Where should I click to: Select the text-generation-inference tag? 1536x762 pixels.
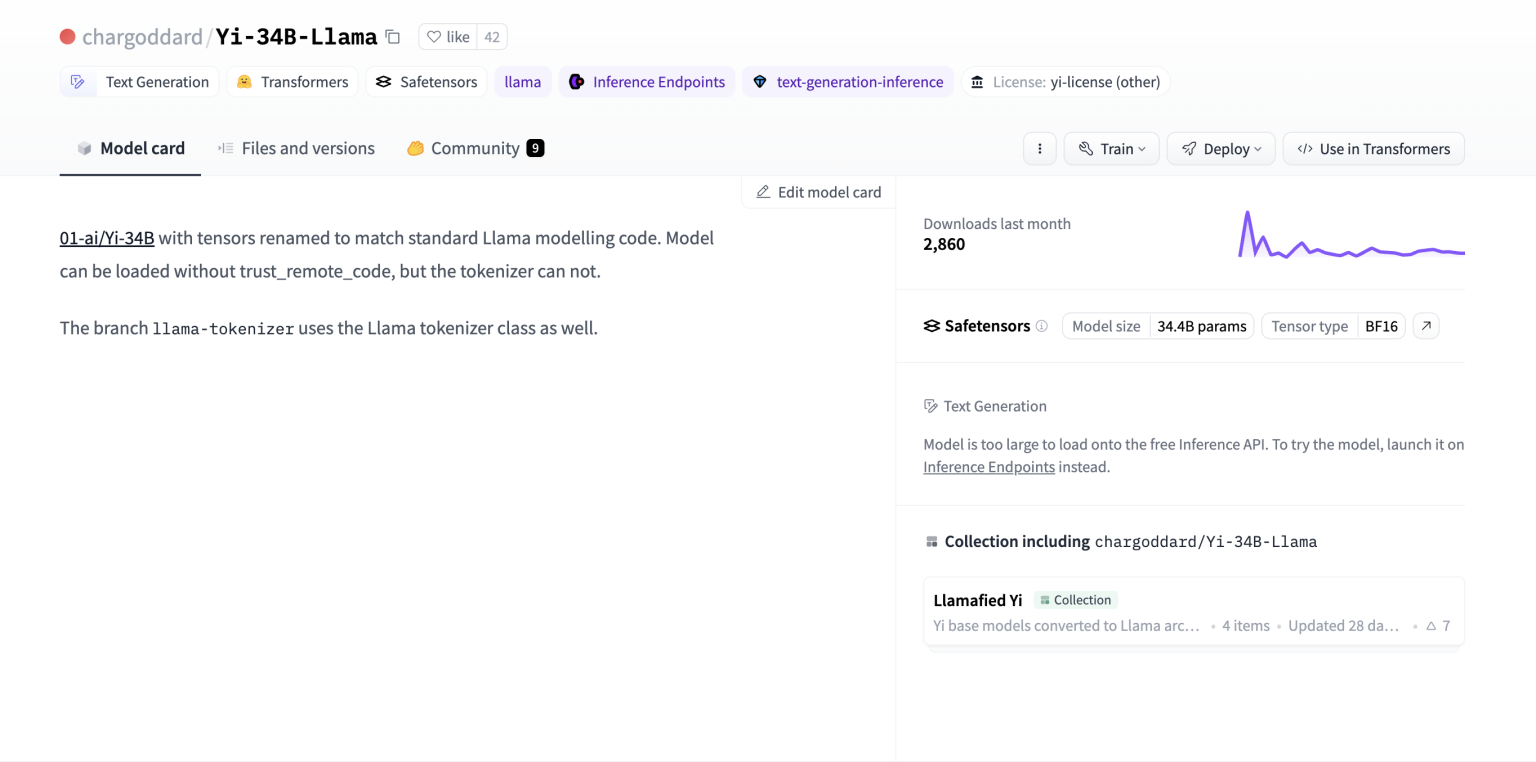847,81
